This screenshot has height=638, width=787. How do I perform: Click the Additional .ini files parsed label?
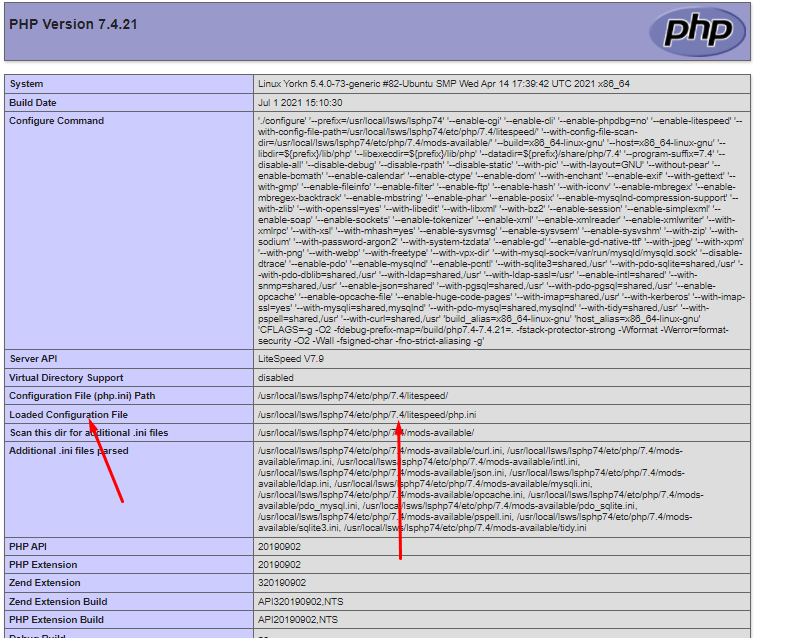pos(68,451)
